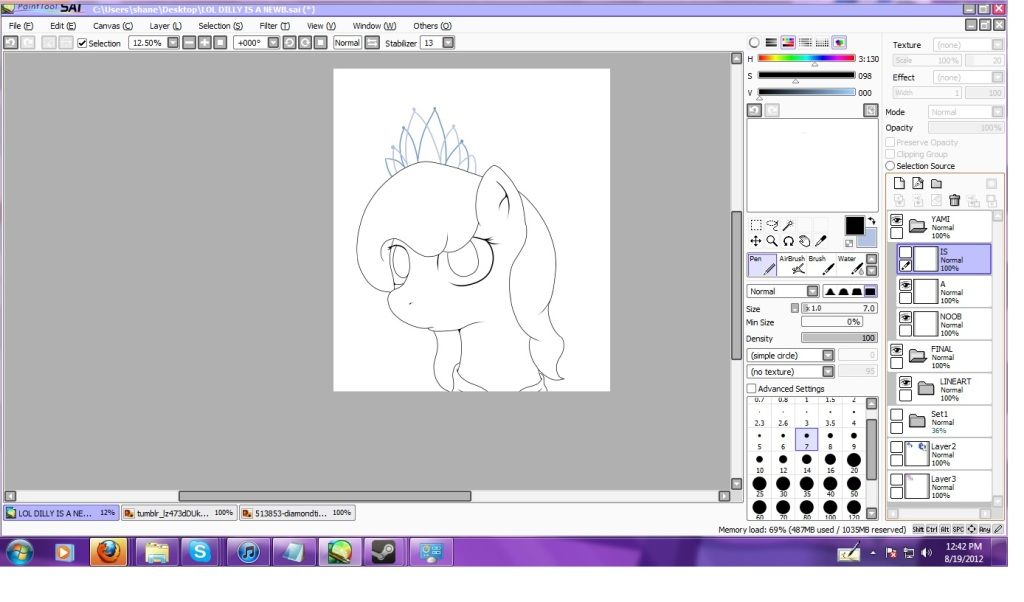Image resolution: width=1024 pixels, height=602 pixels.
Task: Click the undo icon in the toolbar
Action: [10, 42]
